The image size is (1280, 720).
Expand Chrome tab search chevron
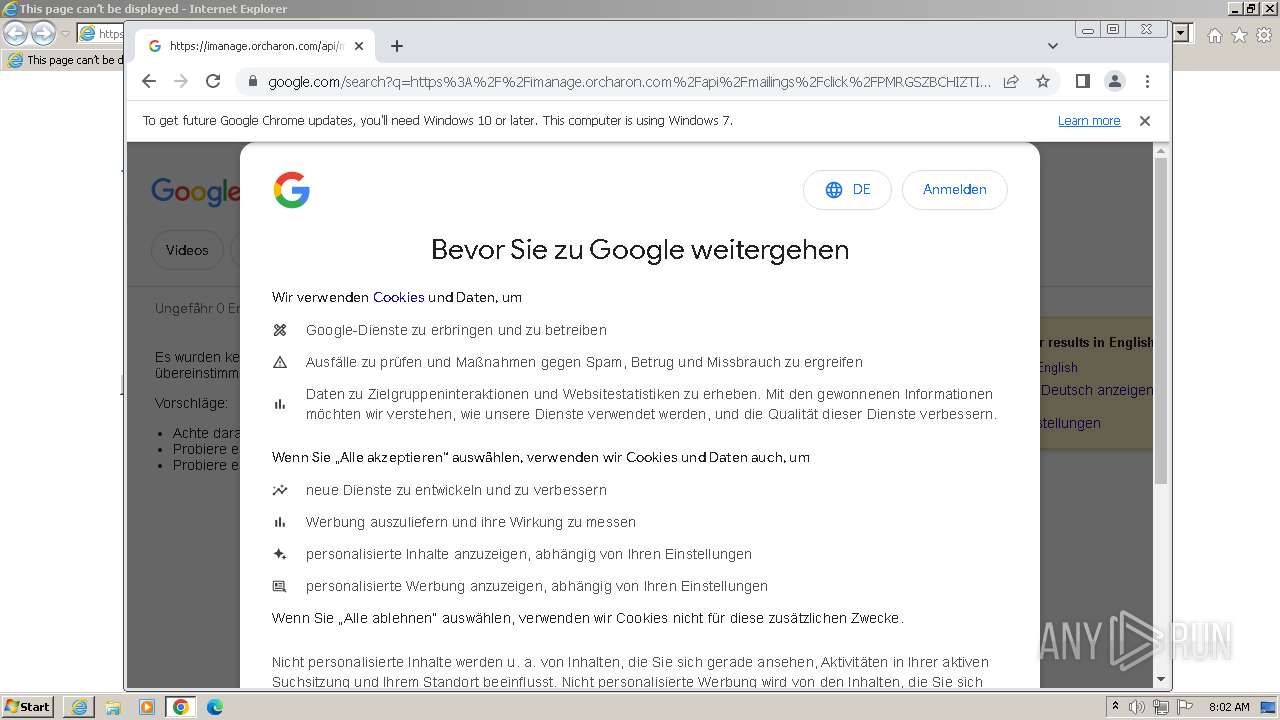[x=1053, y=46]
